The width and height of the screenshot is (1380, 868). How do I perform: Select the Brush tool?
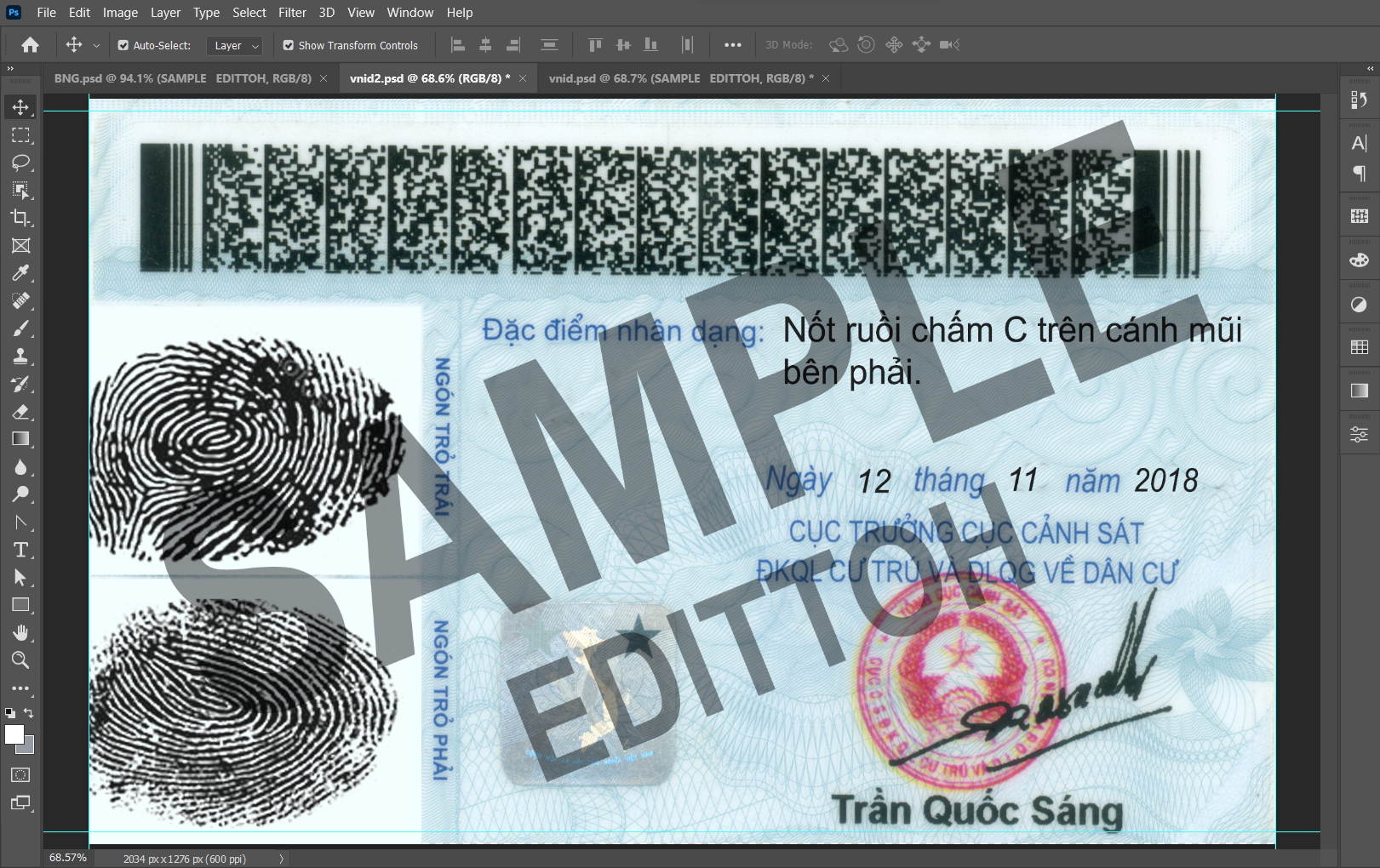(20, 328)
